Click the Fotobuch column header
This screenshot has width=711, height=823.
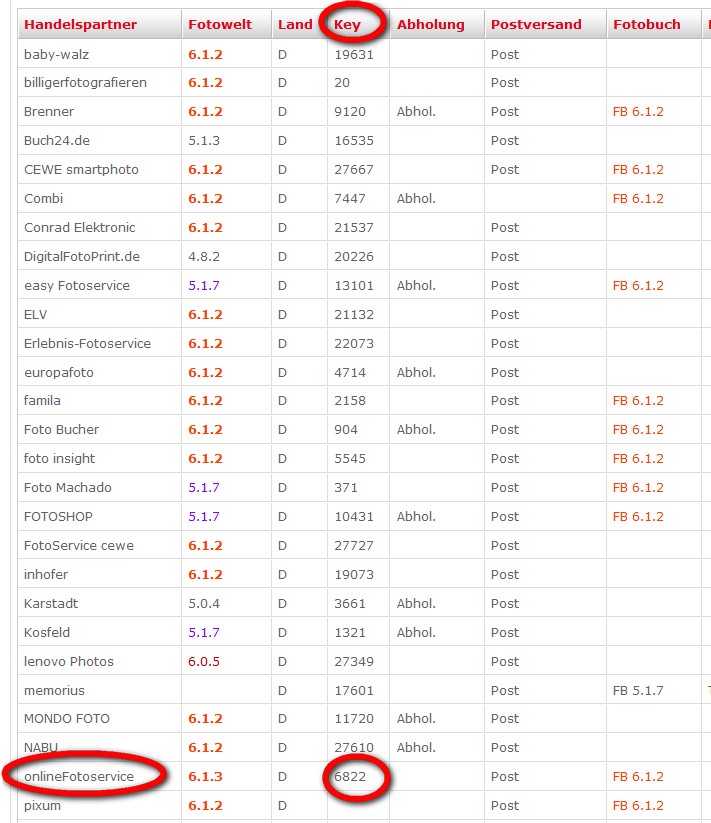click(646, 24)
